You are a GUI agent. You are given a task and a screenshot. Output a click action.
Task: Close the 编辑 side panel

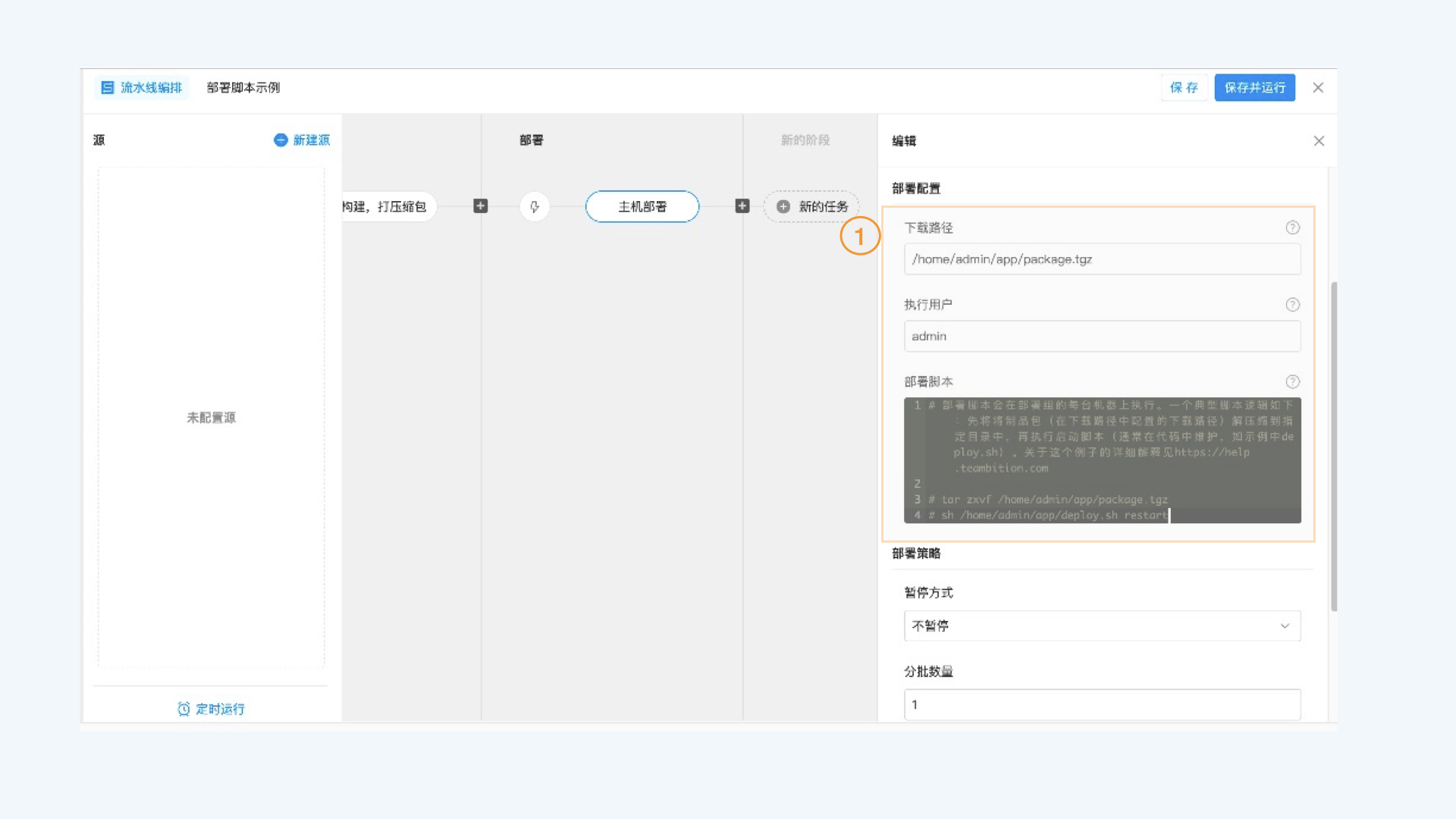coord(1319,141)
